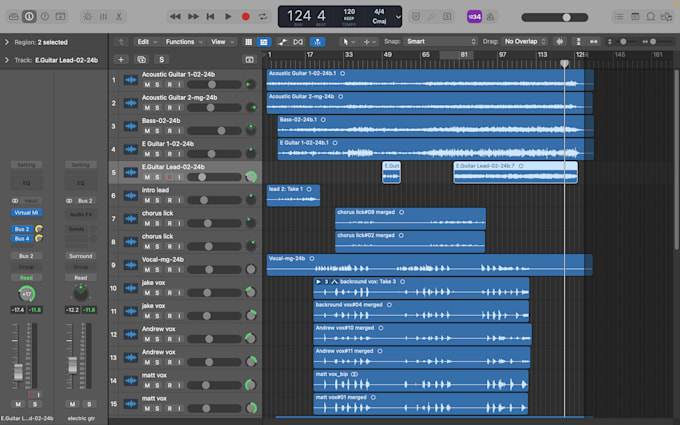This screenshot has height=425, width=680.
Task: Open the Functions menu
Action: 183,42
